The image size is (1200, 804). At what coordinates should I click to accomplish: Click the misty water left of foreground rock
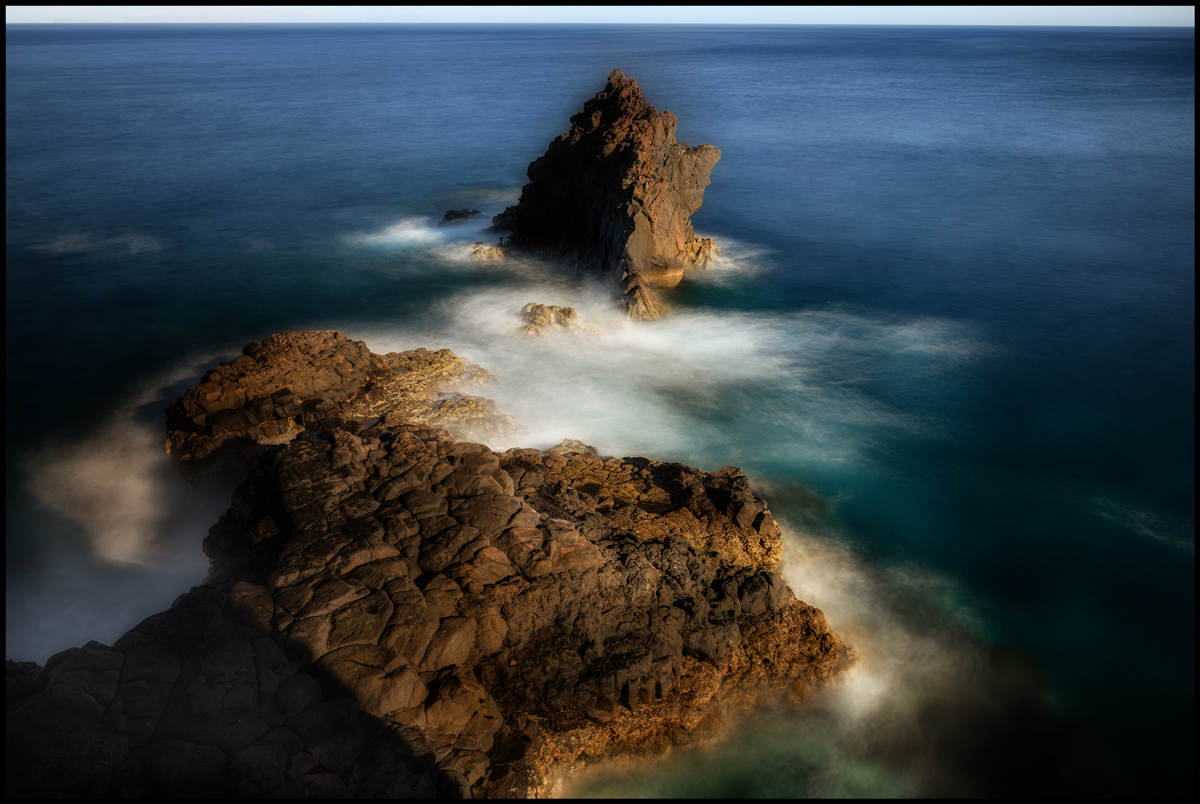coord(100,500)
